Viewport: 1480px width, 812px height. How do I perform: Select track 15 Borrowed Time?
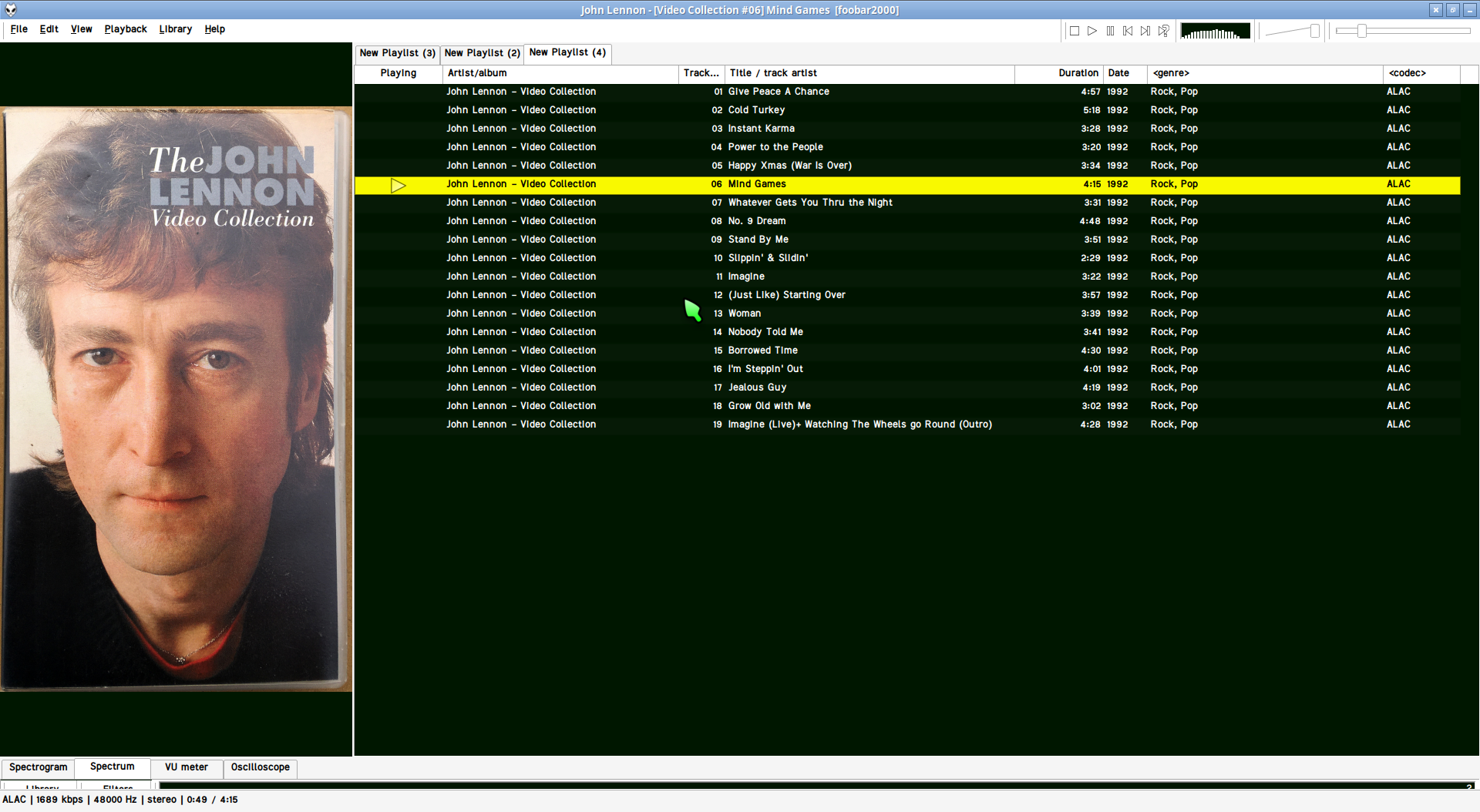click(x=907, y=351)
